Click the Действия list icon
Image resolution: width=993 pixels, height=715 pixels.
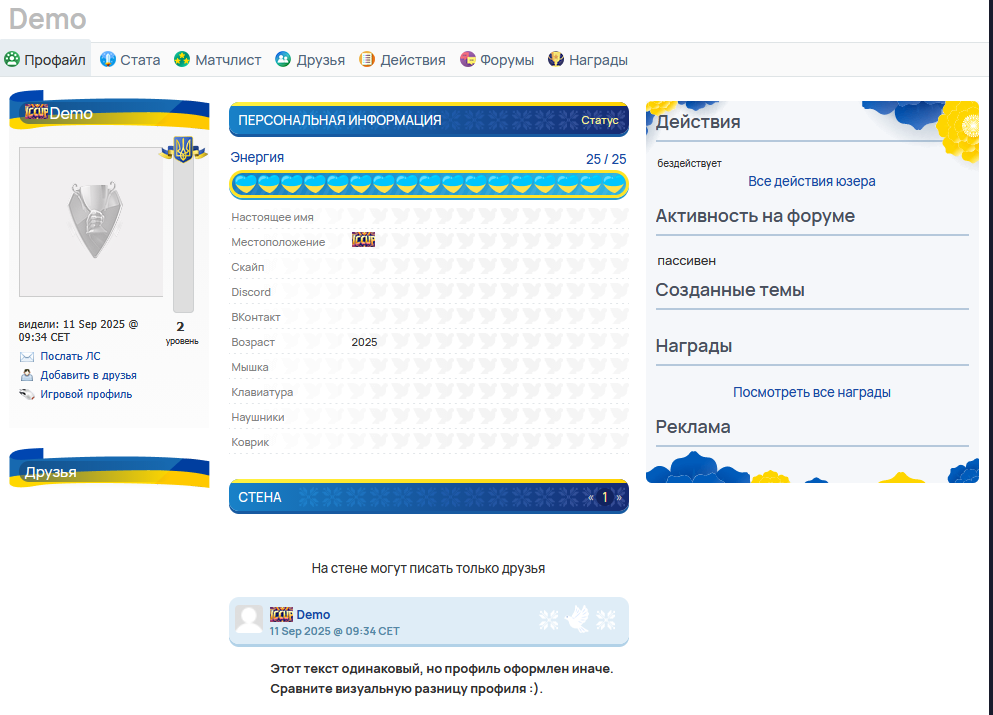pos(367,60)
